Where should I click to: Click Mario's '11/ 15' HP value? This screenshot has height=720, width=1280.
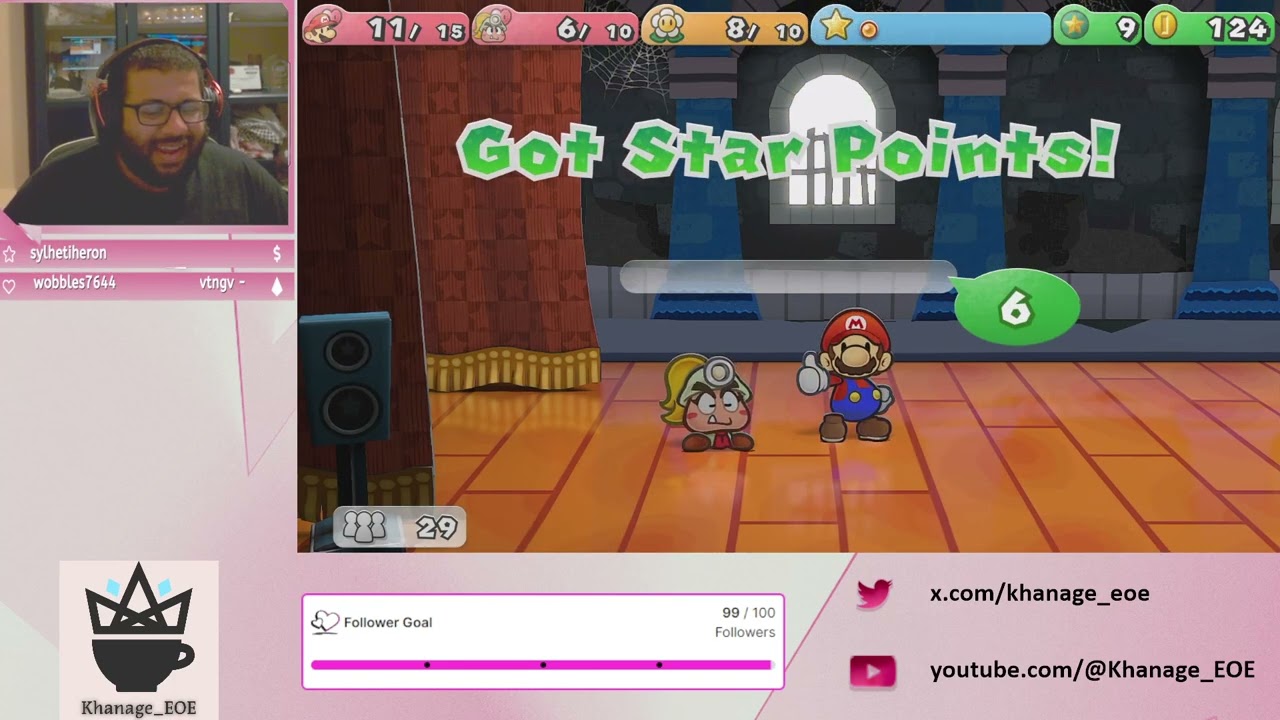pos(415,30)
